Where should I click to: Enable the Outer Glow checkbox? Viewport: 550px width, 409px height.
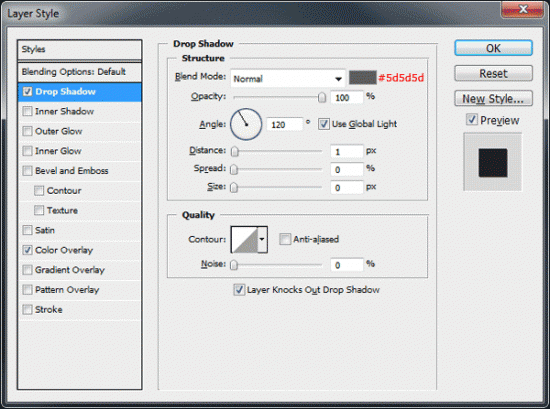pyautogui.click(x=27, y=131)
